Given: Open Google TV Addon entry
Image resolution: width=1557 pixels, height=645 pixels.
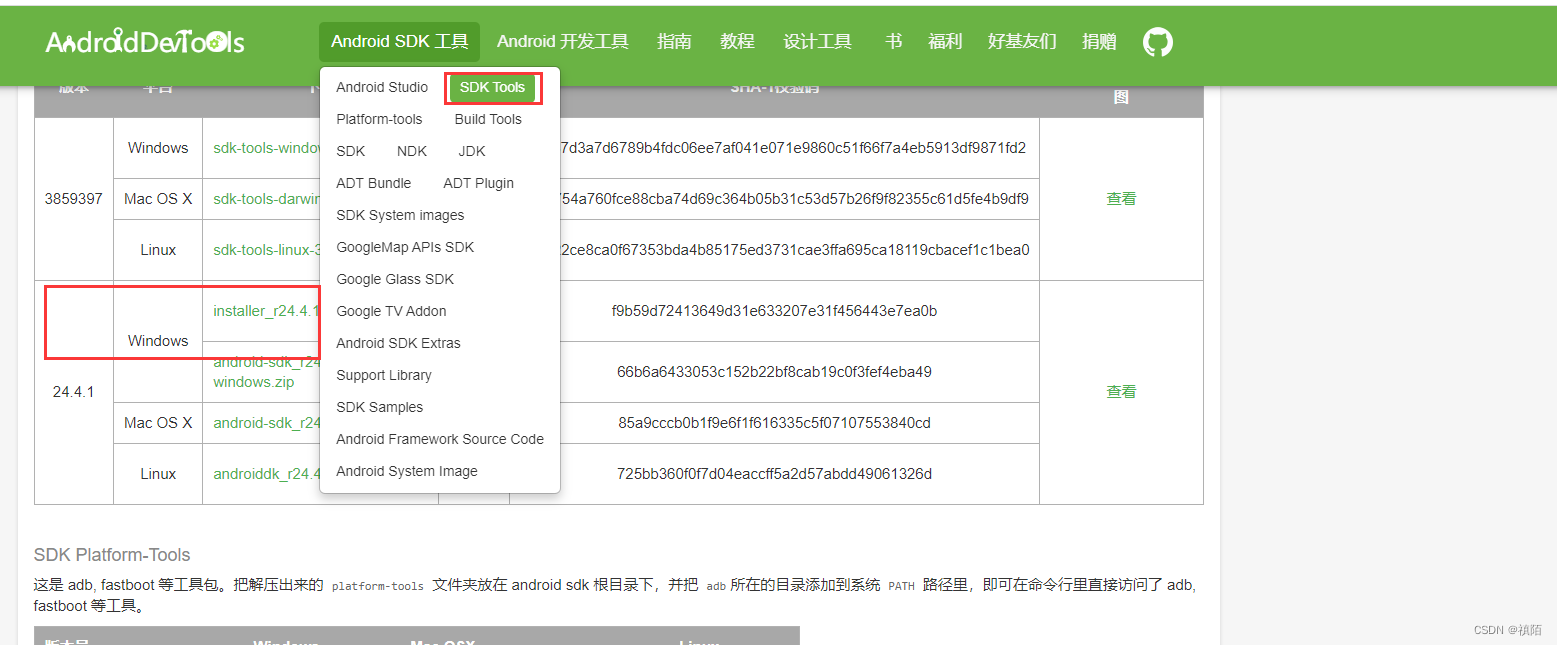Looking at the screenshot, I should click(x=391, y=311).
